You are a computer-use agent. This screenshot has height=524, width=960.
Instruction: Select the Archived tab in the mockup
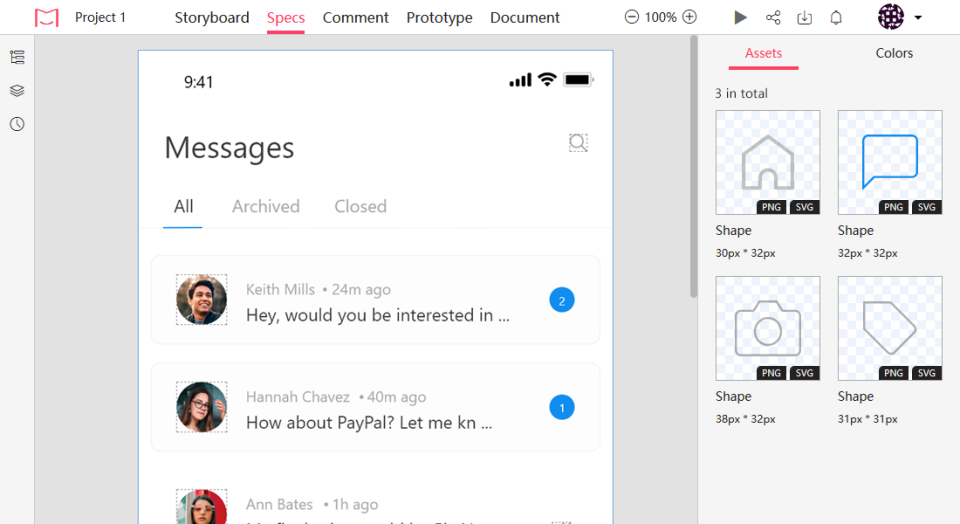[266, 206]
